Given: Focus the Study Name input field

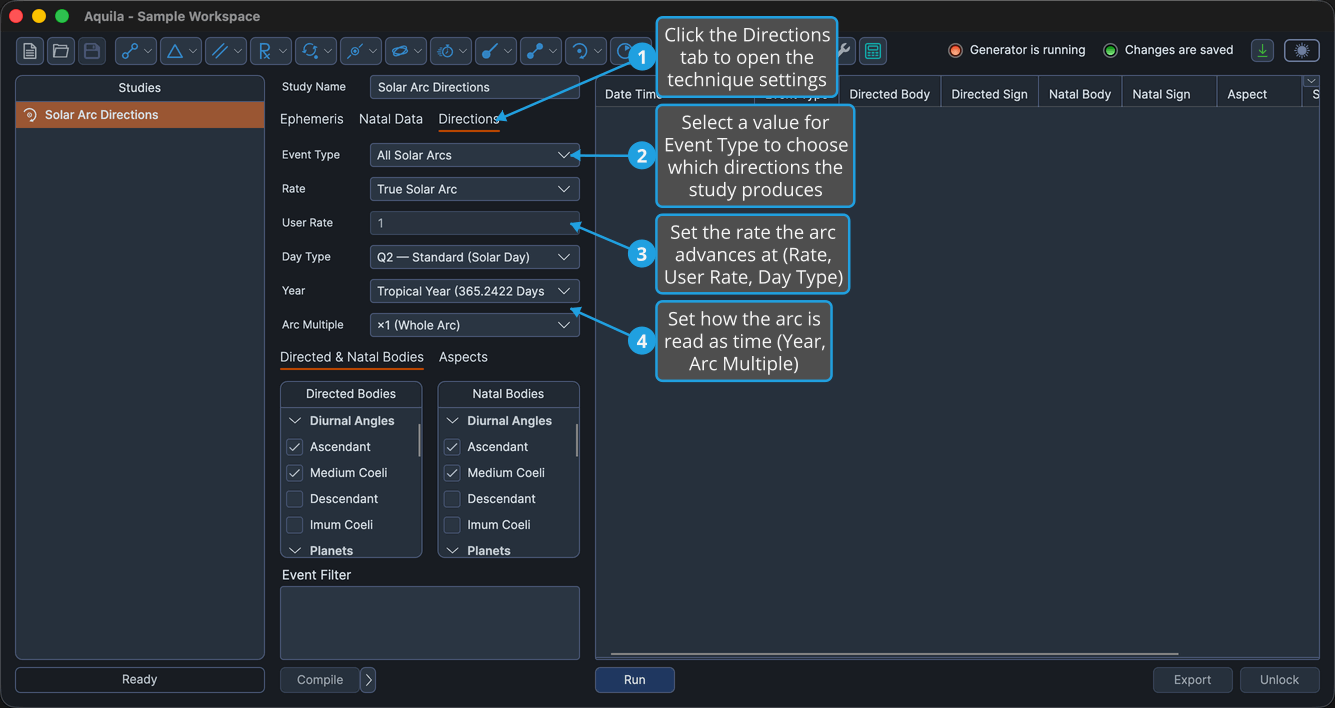Looking at the screenshot, I should tap(474, 87).
